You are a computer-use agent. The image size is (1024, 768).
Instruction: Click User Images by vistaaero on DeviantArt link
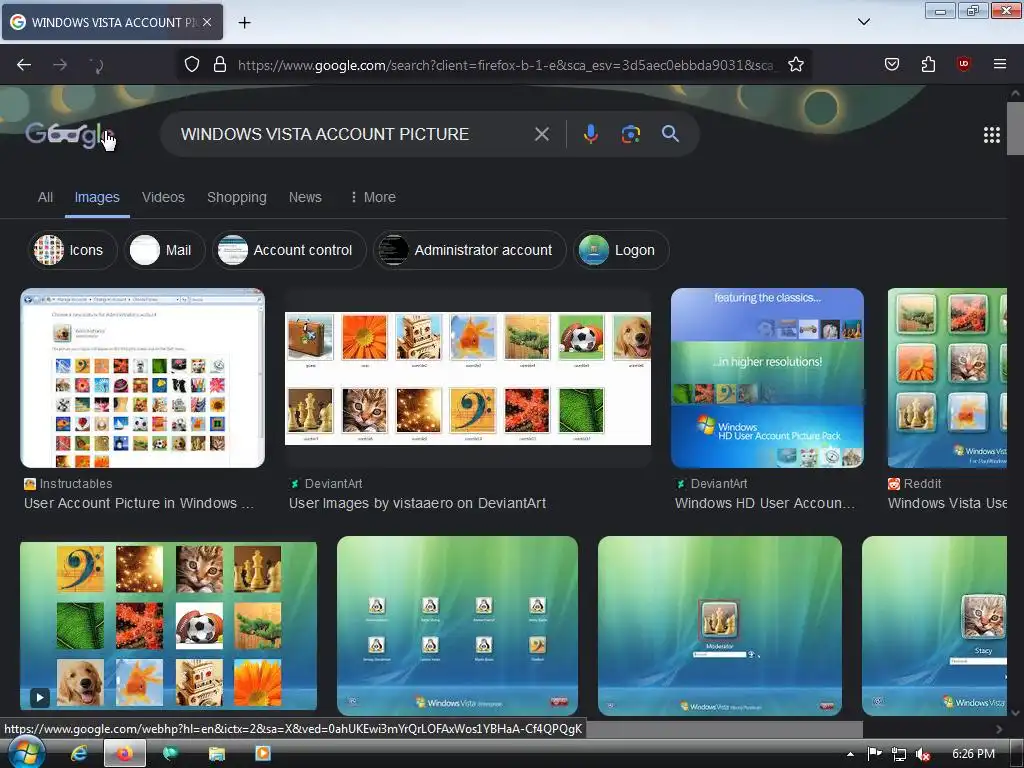click(x=417, y=503)
